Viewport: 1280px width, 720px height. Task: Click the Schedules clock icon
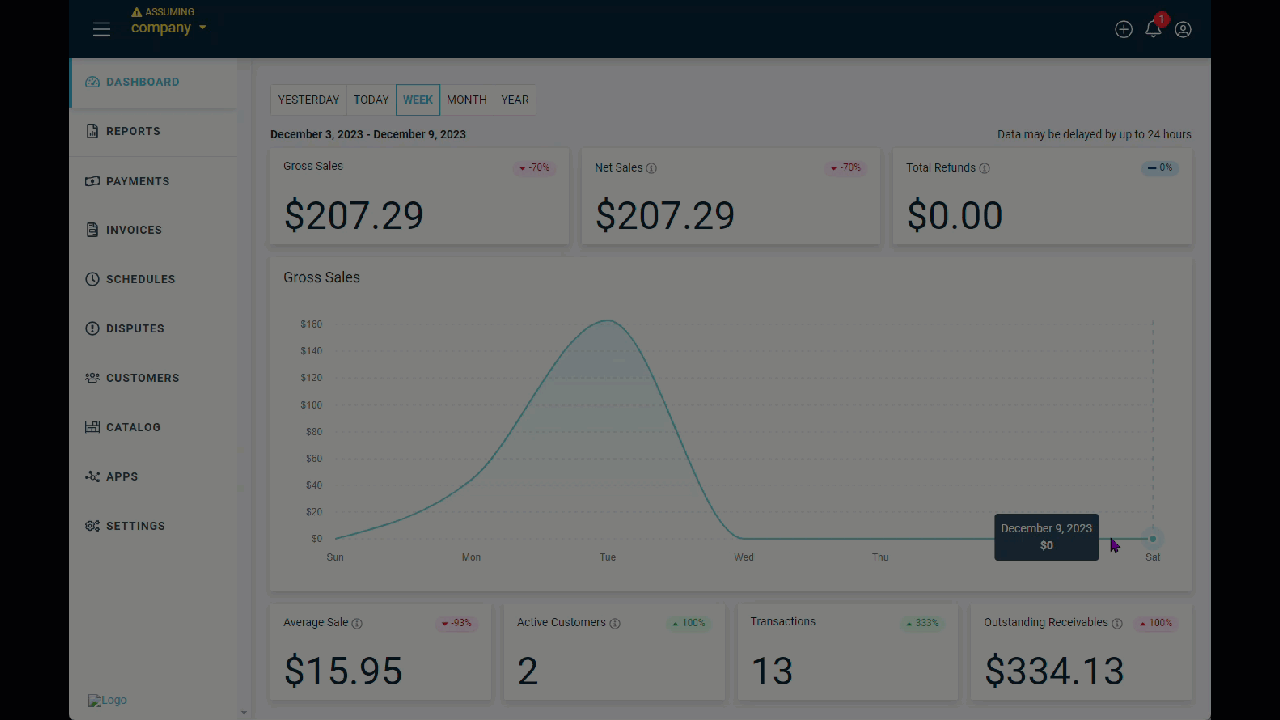[92, 279]
